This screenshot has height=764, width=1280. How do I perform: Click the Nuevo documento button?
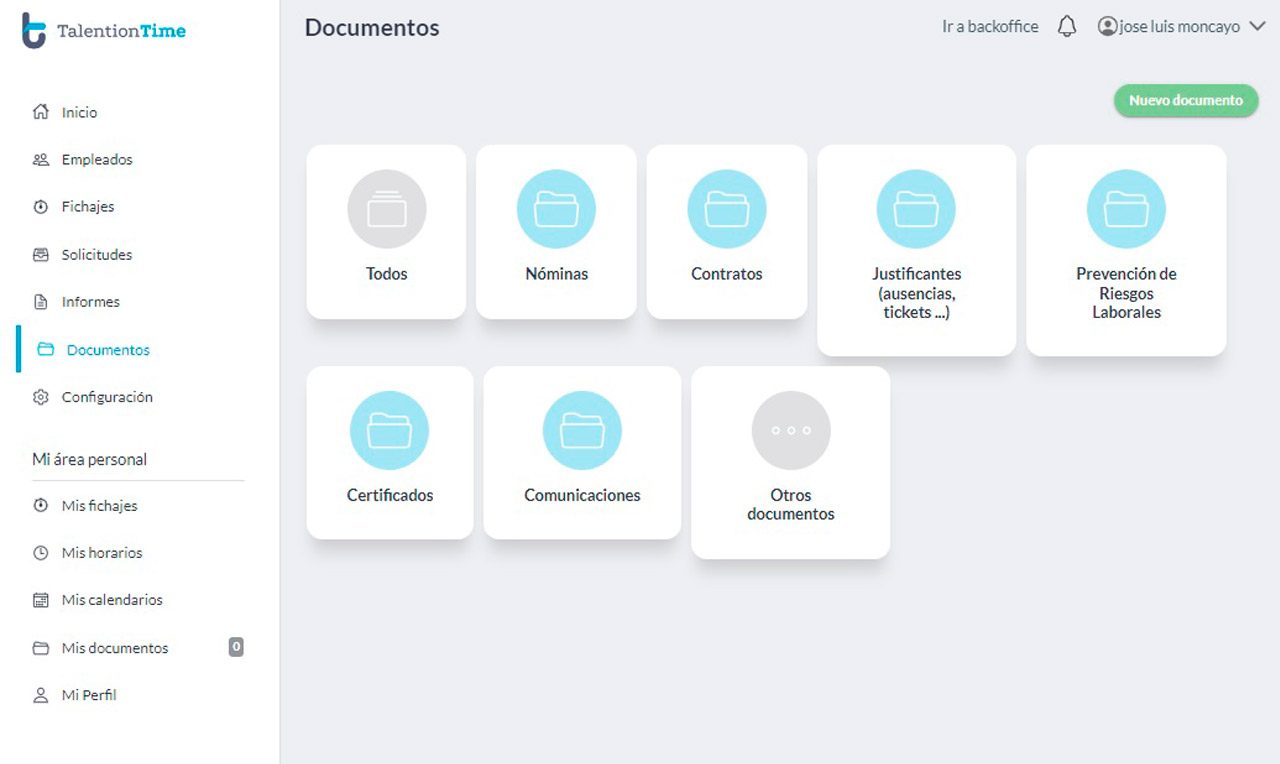(1185, 100)
